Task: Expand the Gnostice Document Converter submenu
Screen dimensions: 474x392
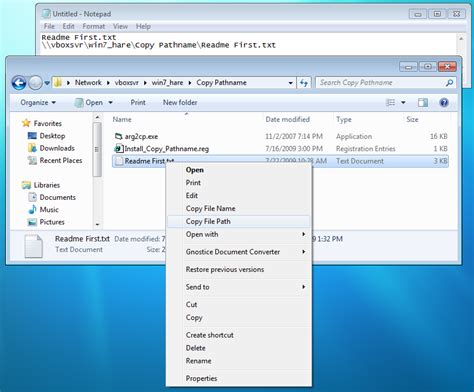Action: [x=238, y=252]
